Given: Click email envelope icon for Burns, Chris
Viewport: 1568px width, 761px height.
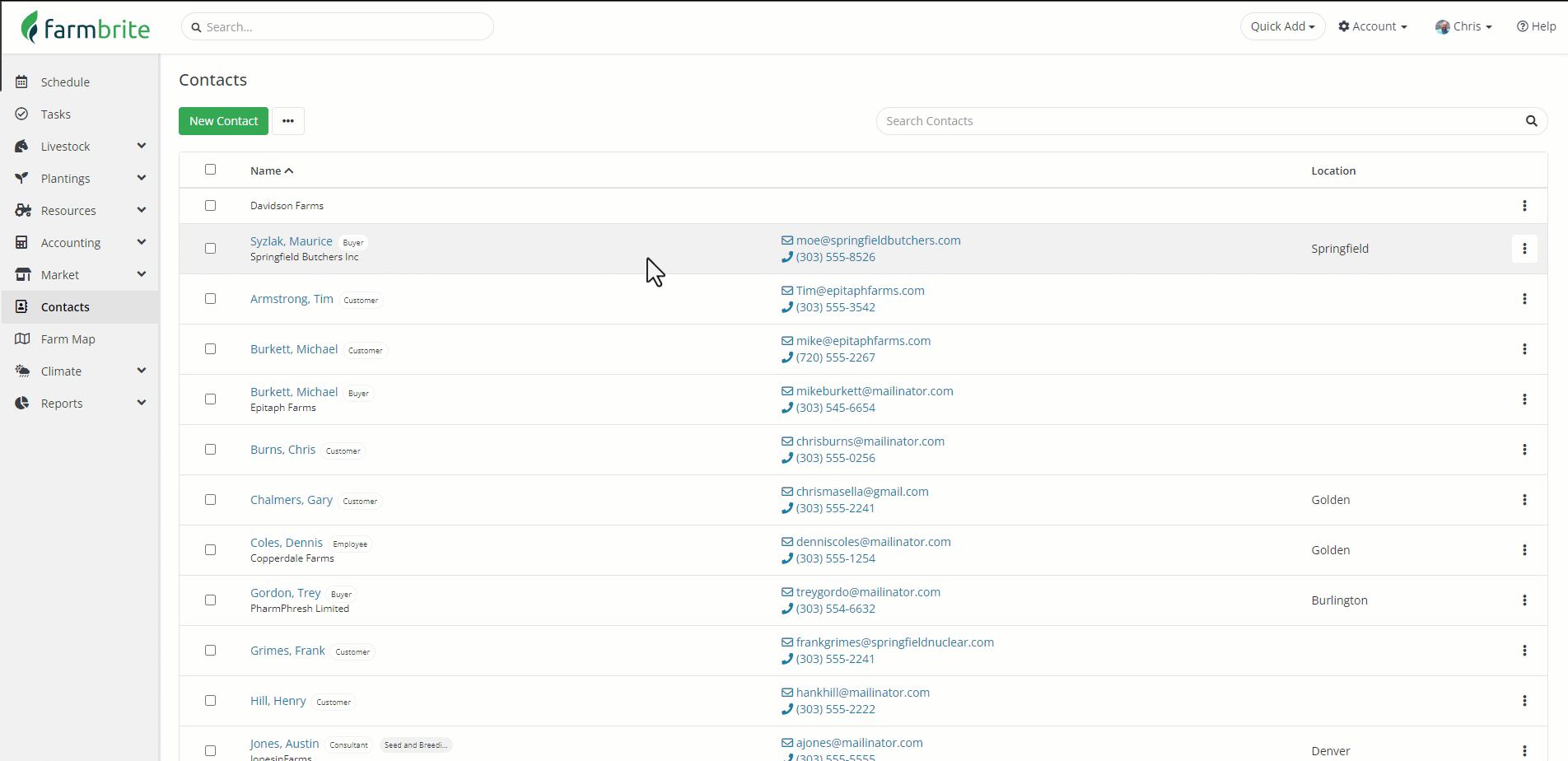Looking at the screenshot, I should click(x=787, y=441).
